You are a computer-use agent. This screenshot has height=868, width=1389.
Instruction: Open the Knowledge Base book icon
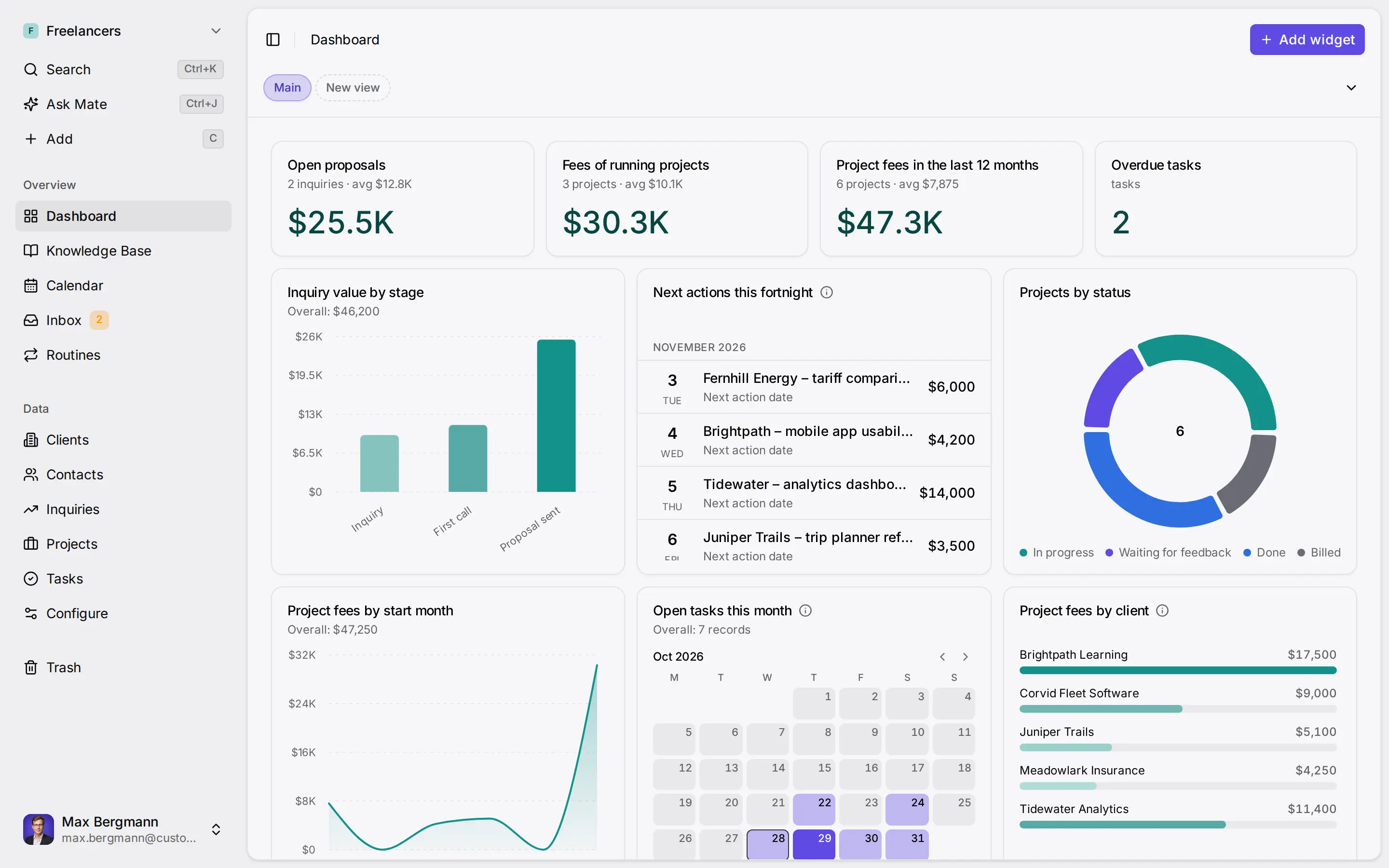(31, 251)
